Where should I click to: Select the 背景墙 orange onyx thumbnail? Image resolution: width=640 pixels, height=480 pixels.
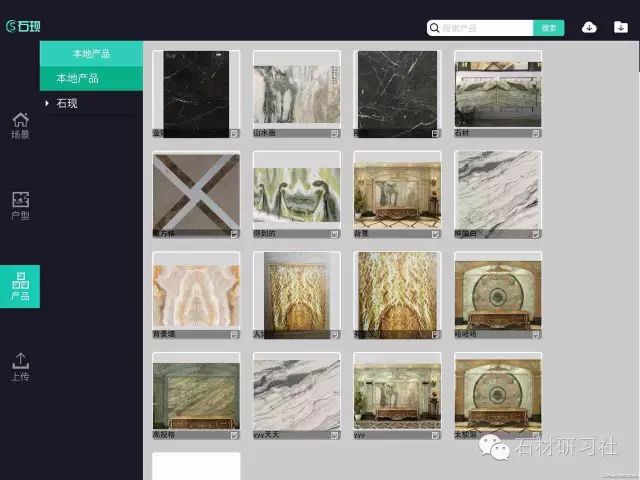pyautogui.click(x=196, y=295)
